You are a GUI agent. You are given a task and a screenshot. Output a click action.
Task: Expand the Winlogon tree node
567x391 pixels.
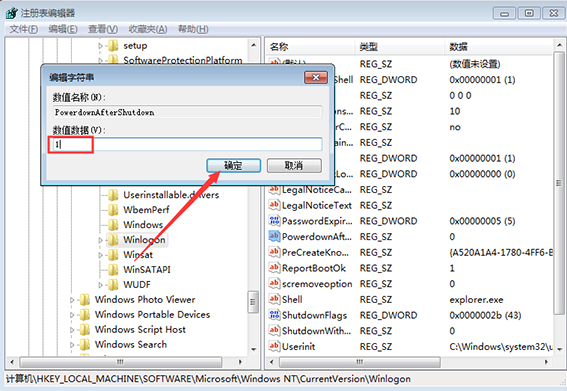coord(101,240)
